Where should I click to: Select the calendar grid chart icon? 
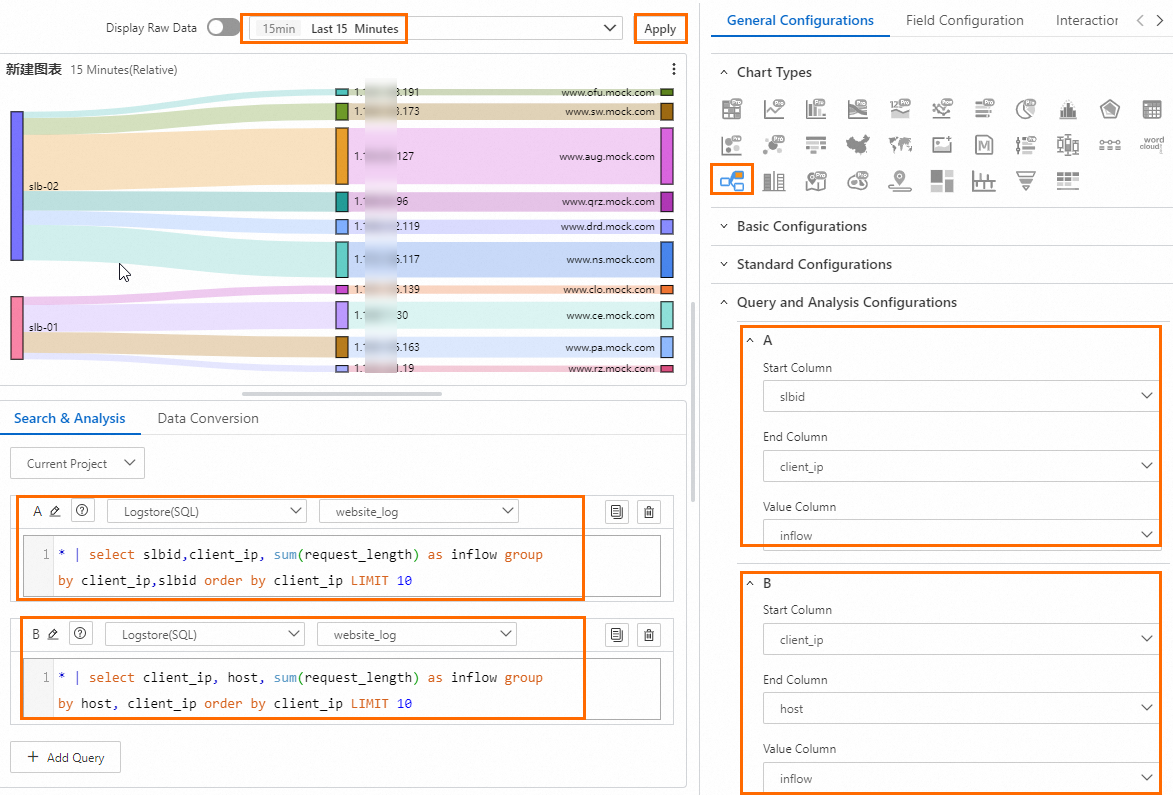tap(1151, 109)
